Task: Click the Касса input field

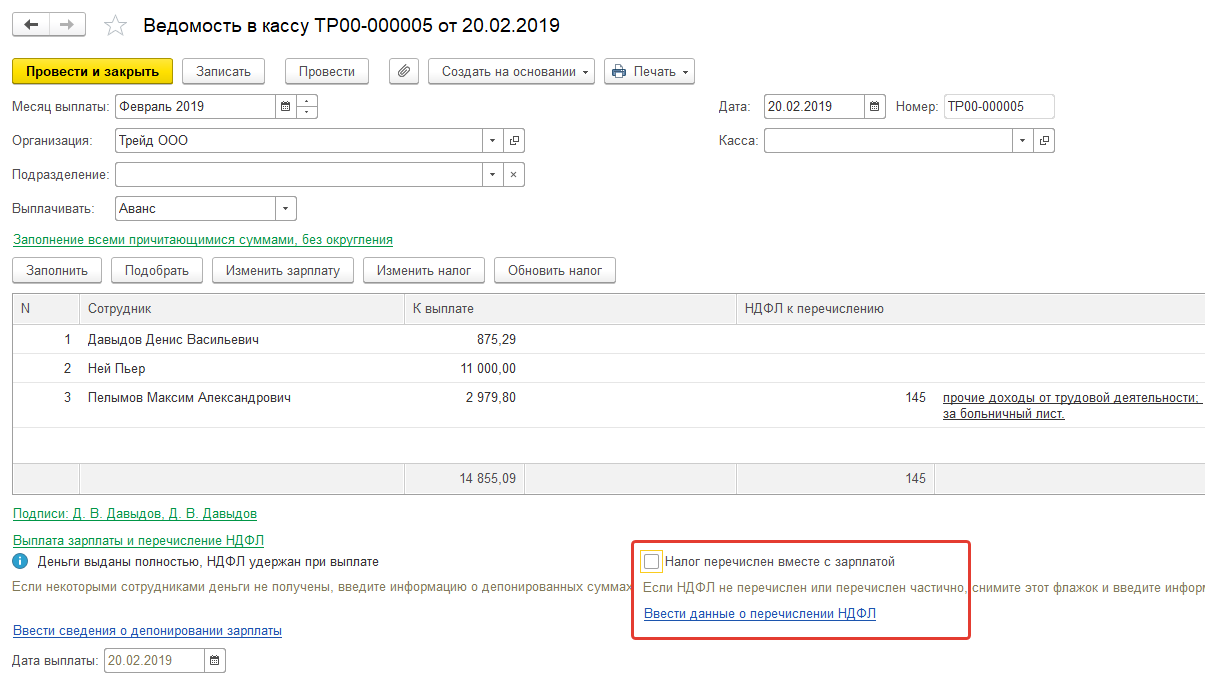Action: [888, 141]
